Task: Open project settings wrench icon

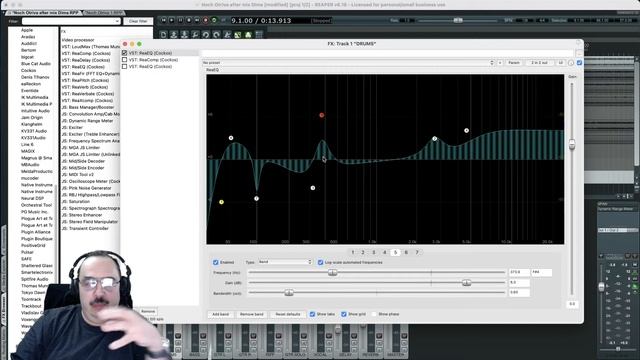Action: (x=195, y=35)
